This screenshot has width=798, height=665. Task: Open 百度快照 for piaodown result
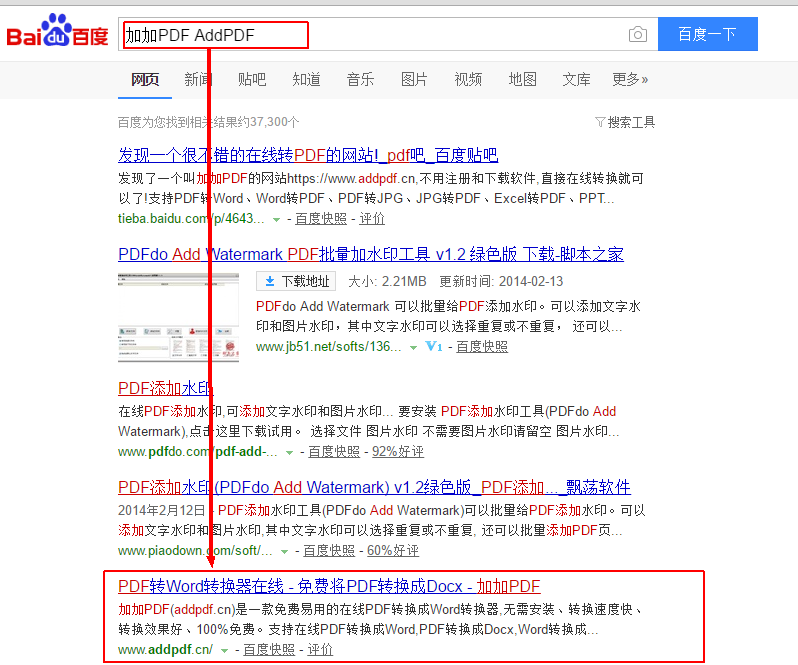(329, 551)
